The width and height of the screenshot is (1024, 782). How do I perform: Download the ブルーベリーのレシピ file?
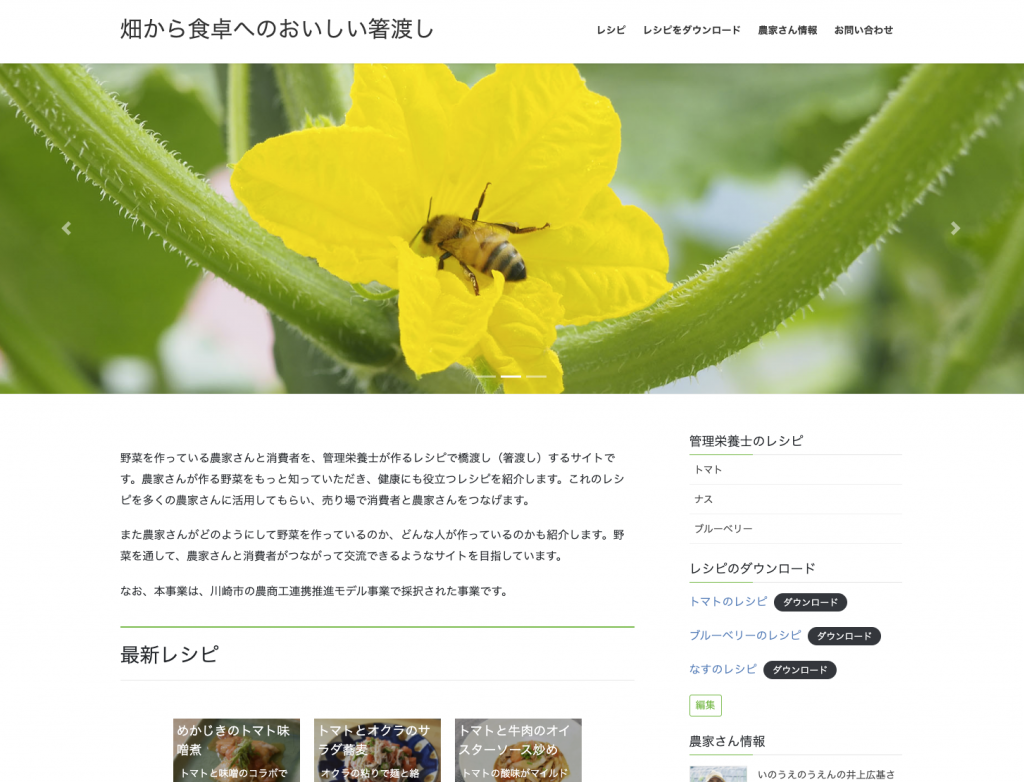coord(844,636)
